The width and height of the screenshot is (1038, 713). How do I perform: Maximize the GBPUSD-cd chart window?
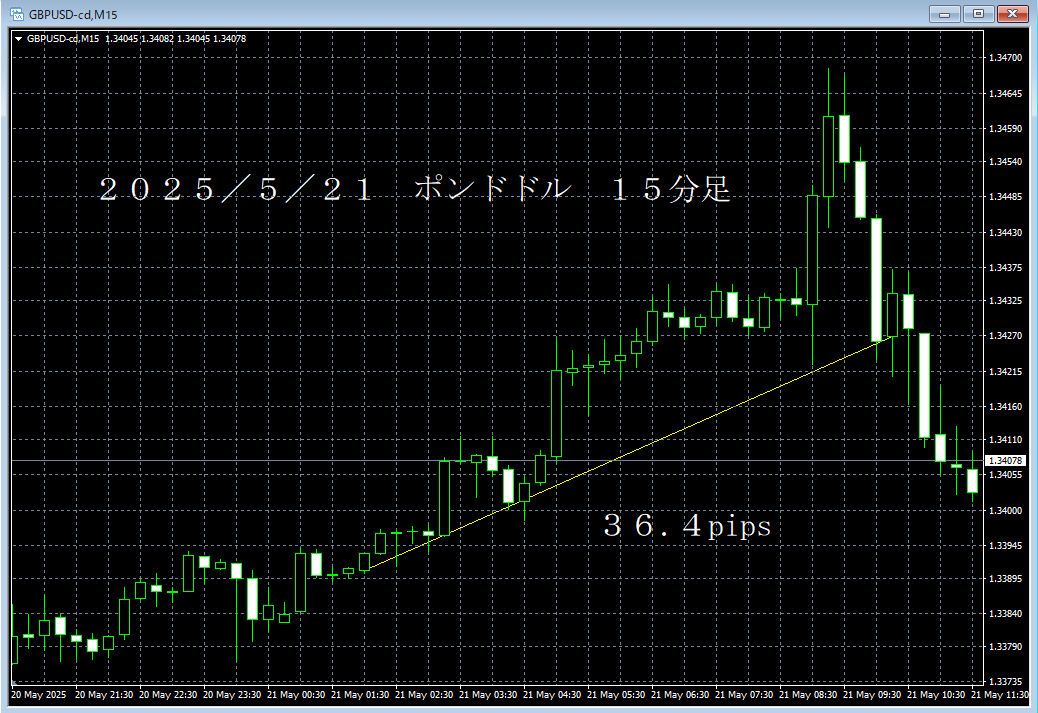pos(978,14)
